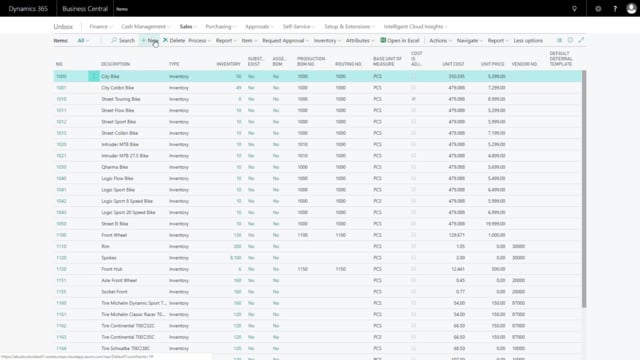Select the Street Sport Bike description

point(118,122)
